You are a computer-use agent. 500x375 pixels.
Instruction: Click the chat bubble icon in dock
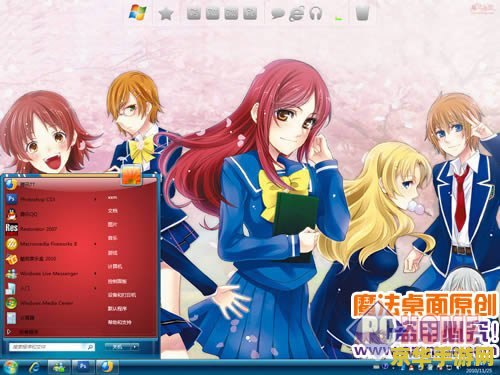coord(278,14)
